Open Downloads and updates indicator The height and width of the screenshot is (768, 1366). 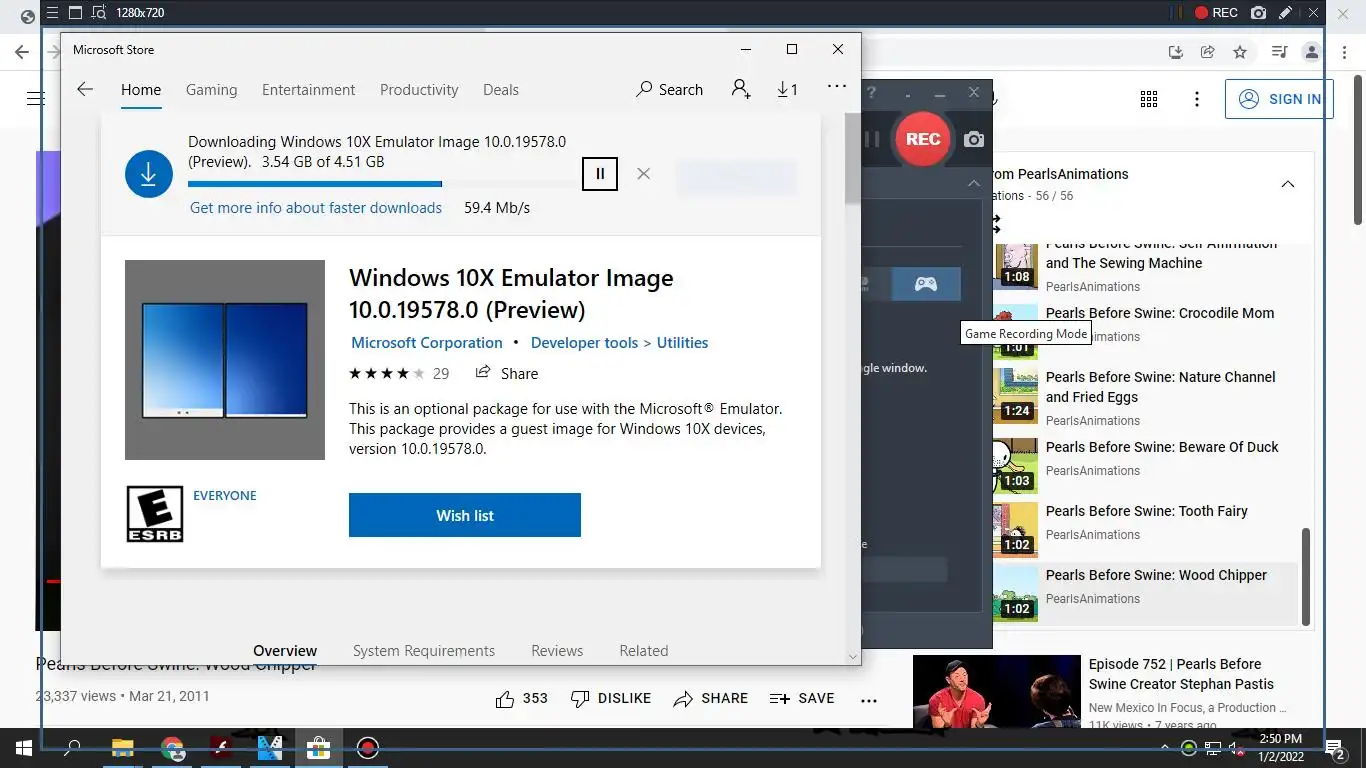pyautogui.click(x=787, y=89)
